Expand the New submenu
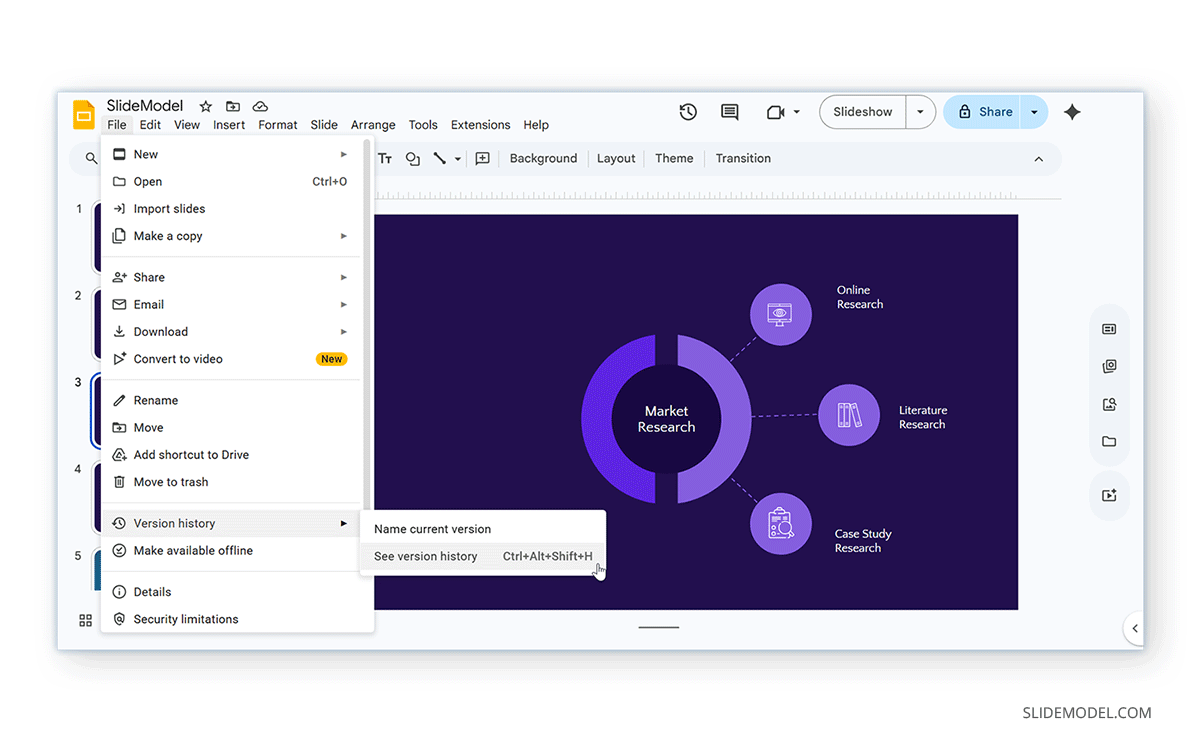The height and width of the screenshot is (743, 1200). pos(343,154)
